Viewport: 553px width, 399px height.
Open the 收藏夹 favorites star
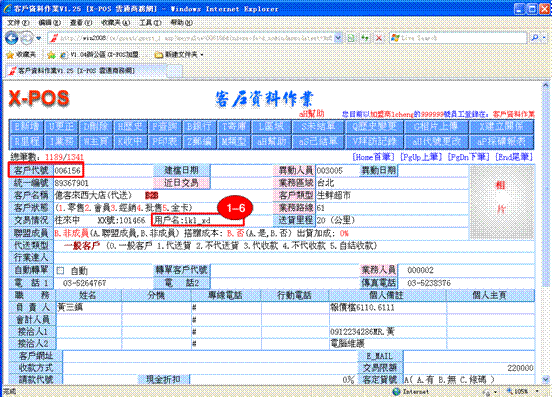click(x=21, y=55)
